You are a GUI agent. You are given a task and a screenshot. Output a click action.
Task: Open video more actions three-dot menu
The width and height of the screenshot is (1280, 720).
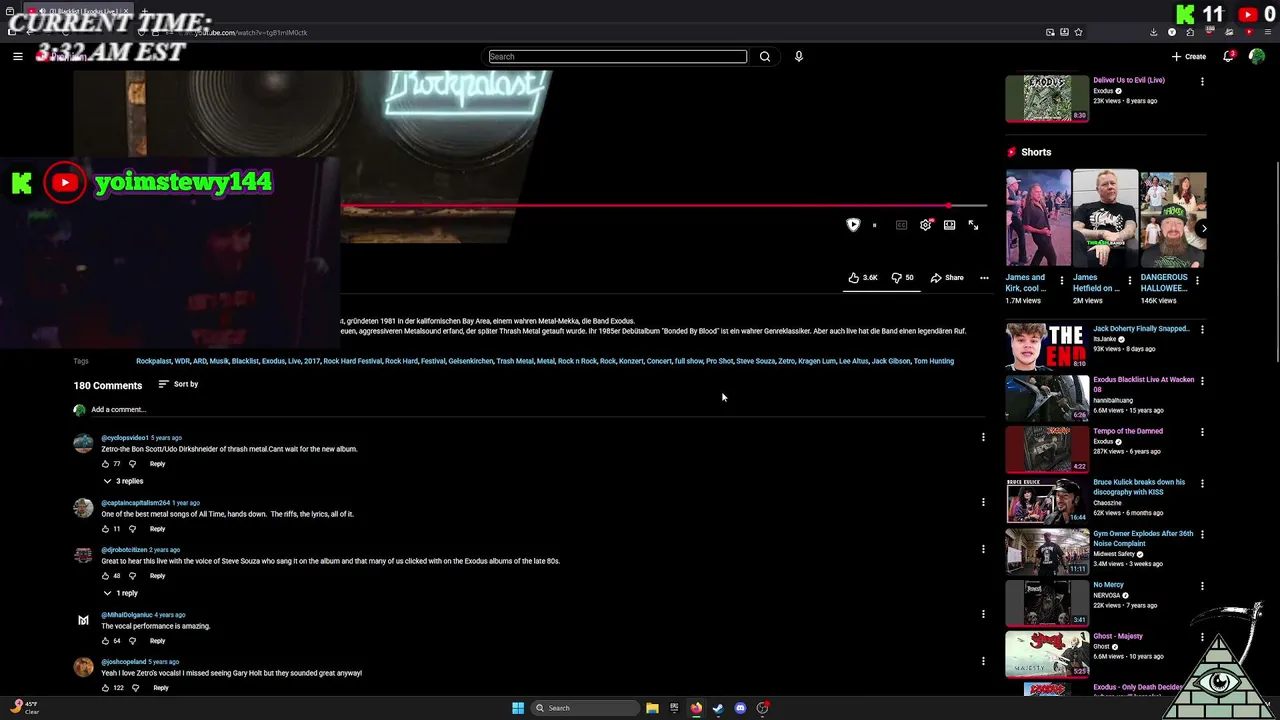coord(984,277)
